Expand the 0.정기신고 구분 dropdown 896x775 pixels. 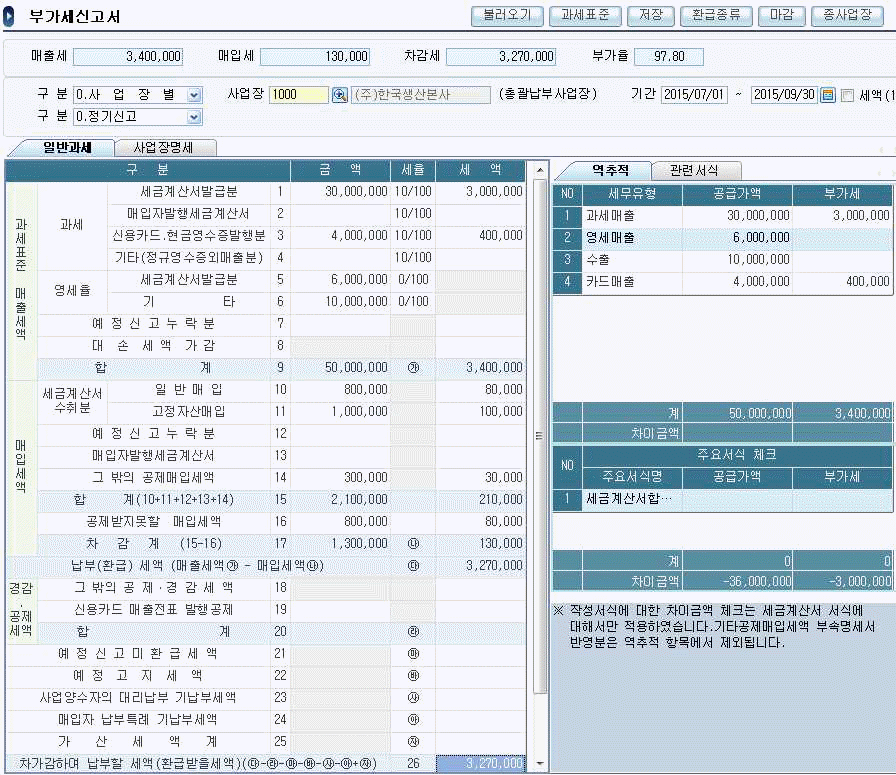pyautogui.click(x=194, y=117)
